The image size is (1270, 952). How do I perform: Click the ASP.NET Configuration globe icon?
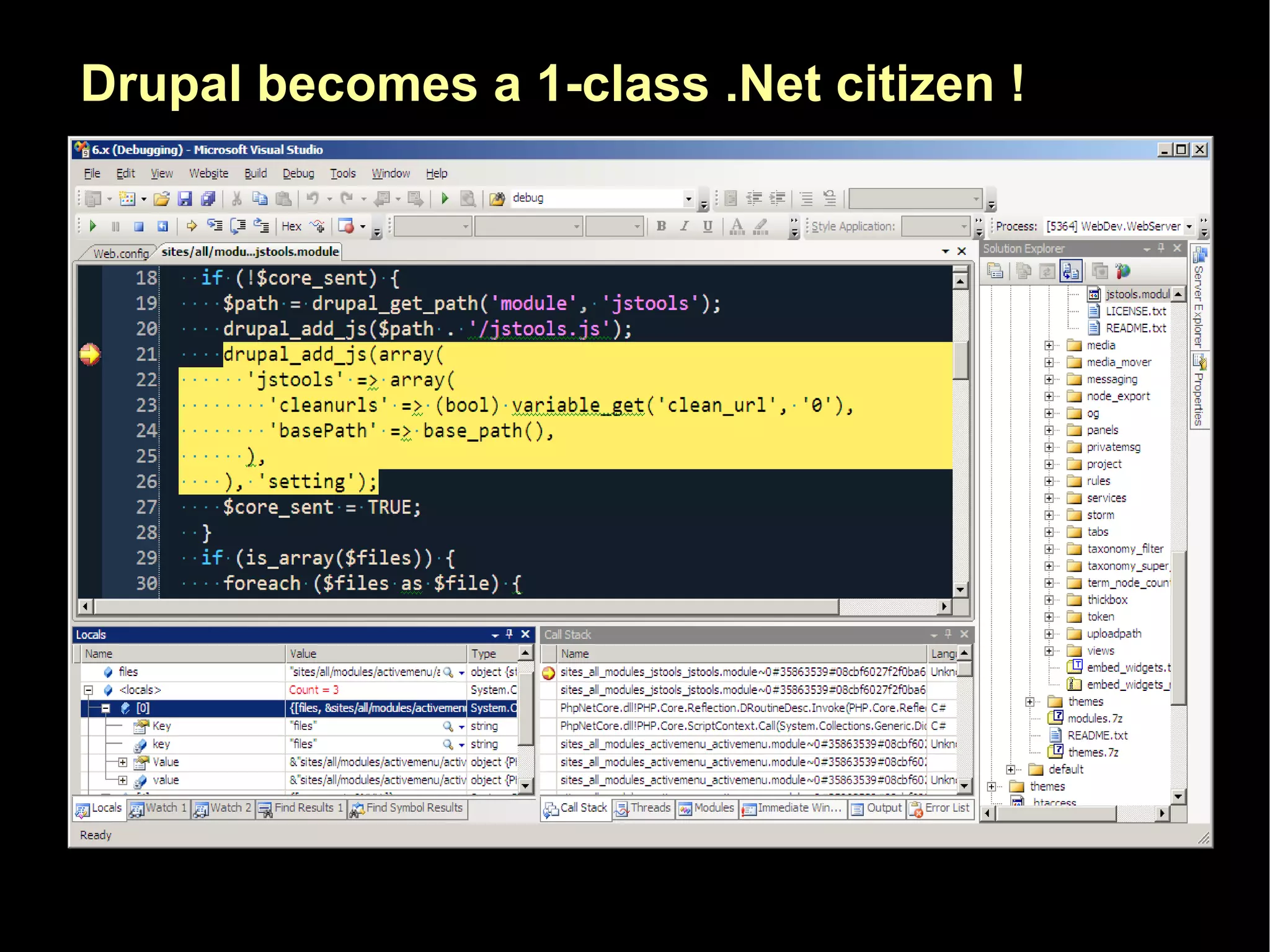pos(1122,271)
